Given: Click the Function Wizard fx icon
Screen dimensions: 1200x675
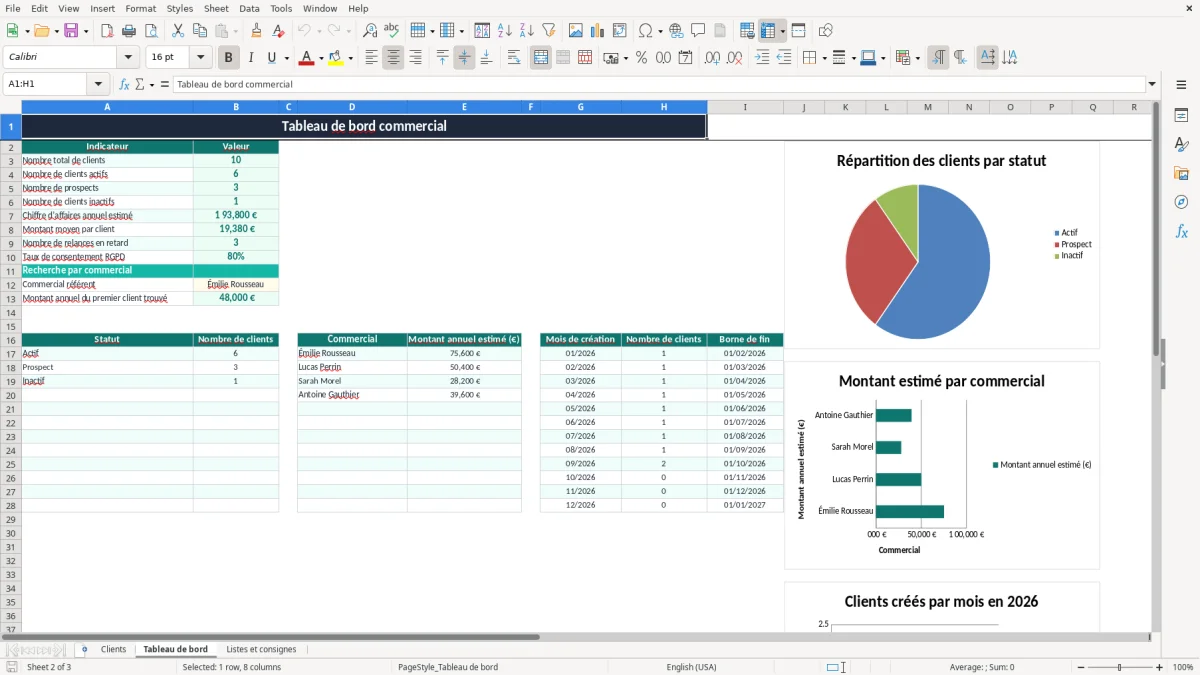Looking at the screenshot, I should point(124,85).
